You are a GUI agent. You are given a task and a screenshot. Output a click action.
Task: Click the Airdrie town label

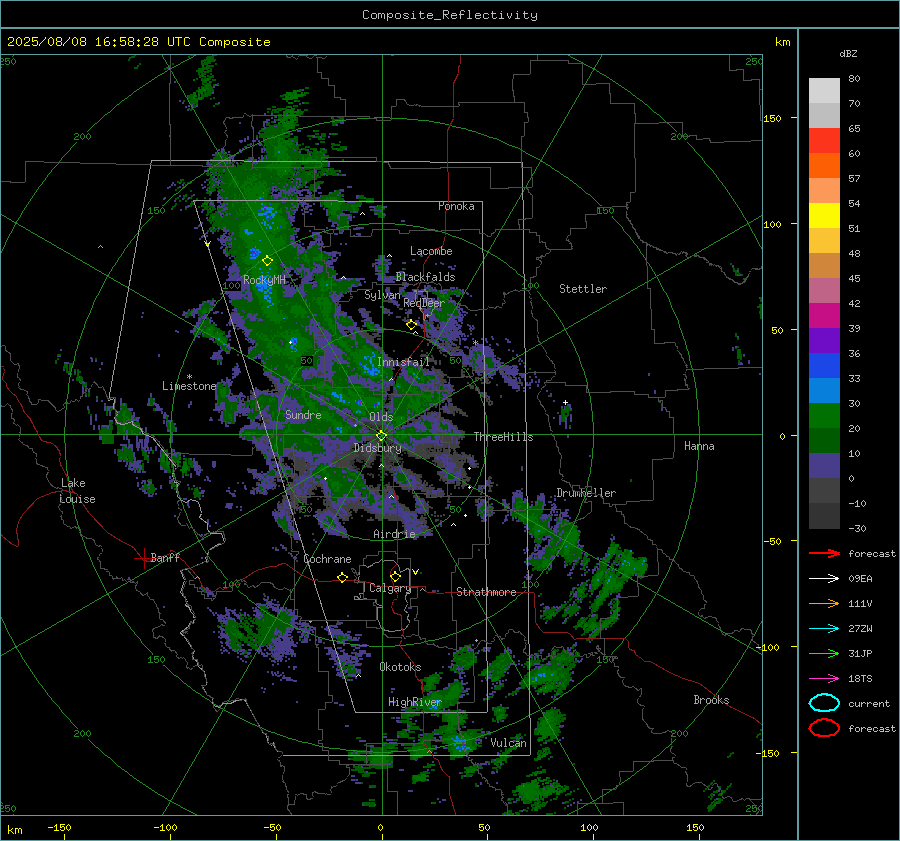pyautogui.click(x=394, y=534)
